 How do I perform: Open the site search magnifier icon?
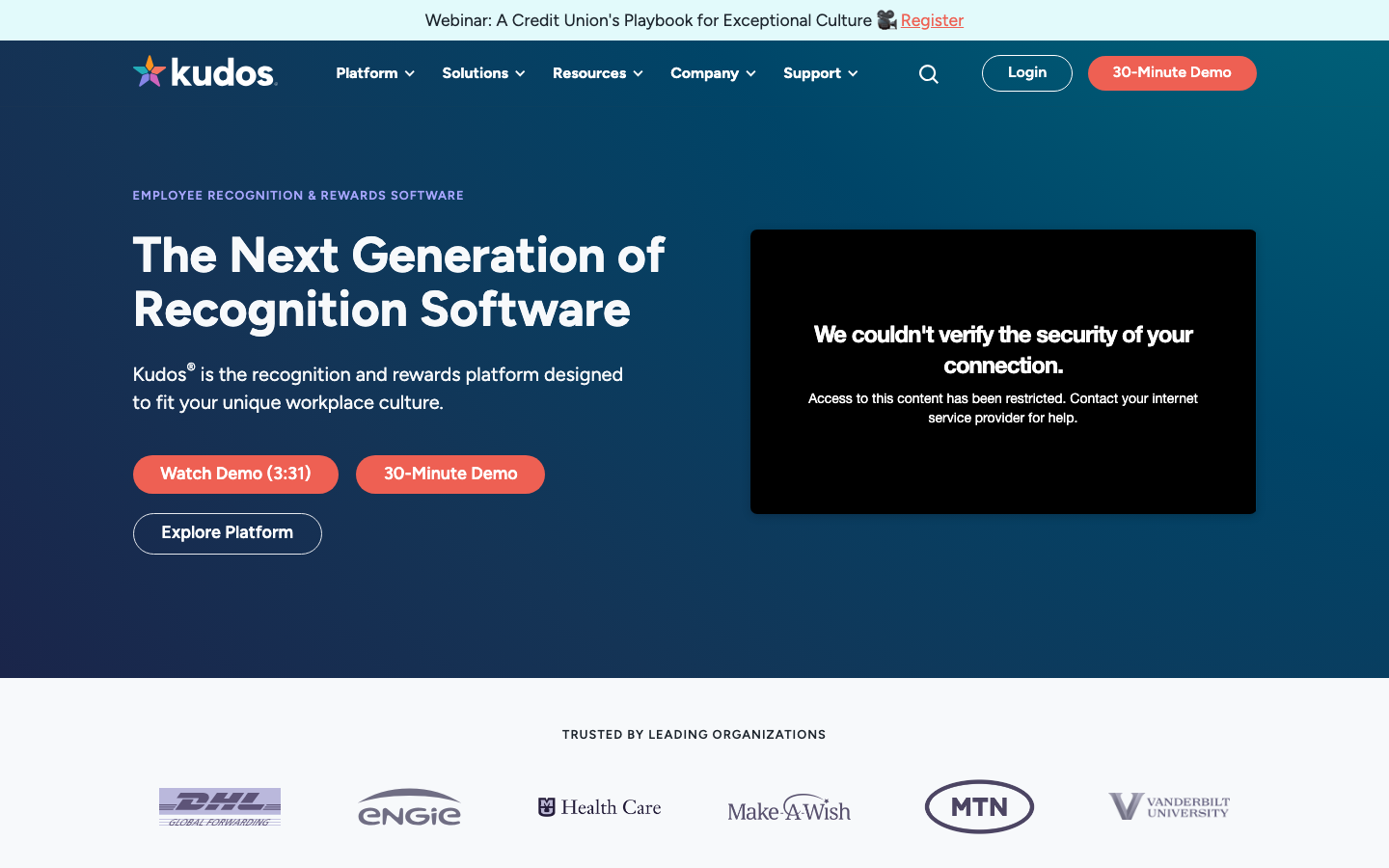(x=929, y=74)
